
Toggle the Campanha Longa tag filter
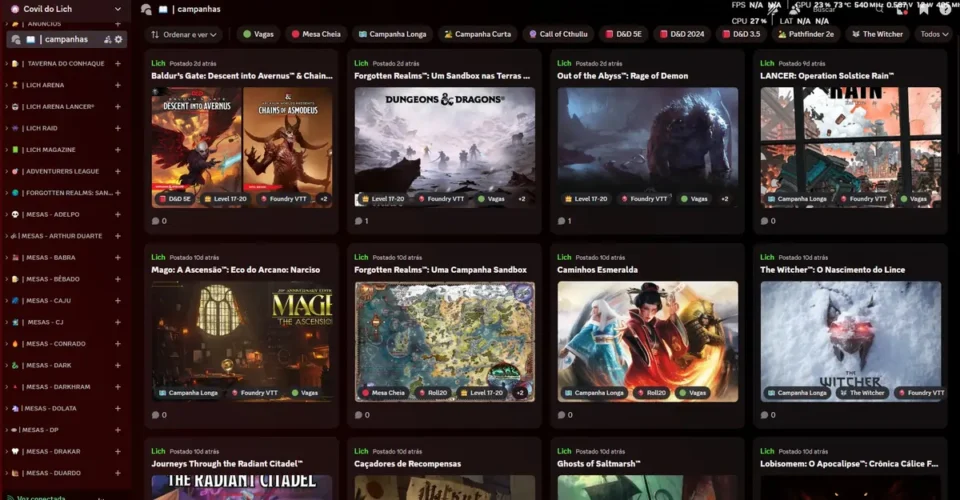[x=392, y=34]
